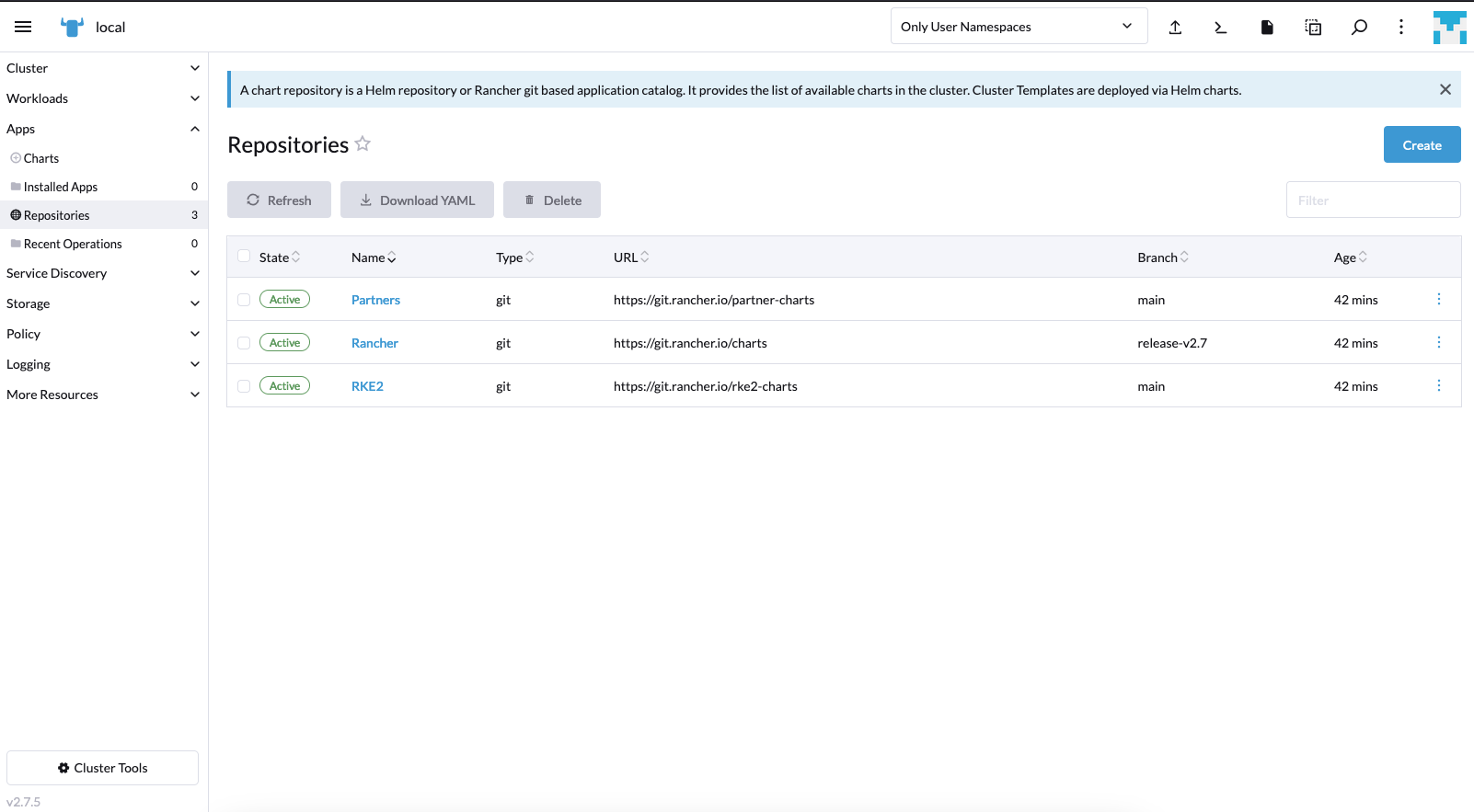The image size is (1474, 812).
Task: Expand the Logging sidebar section
Action: tap(103, 364)
